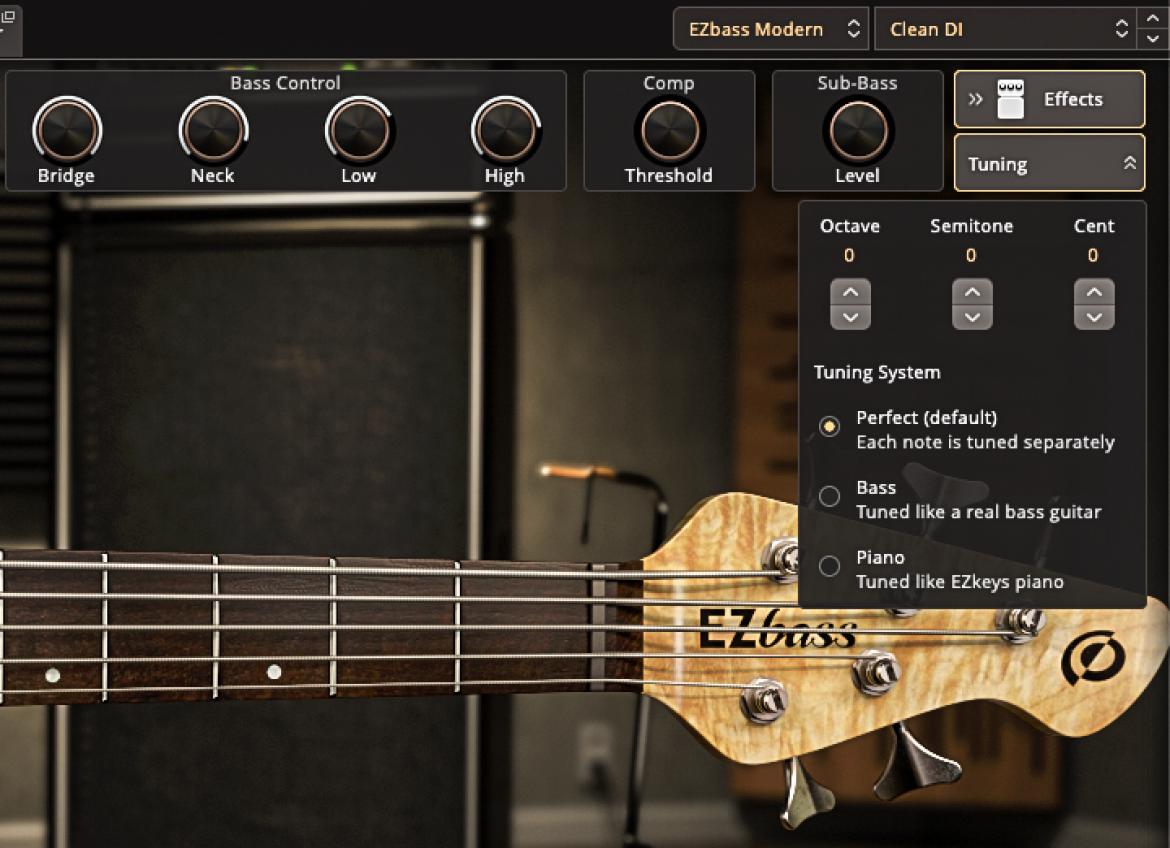Viewport: 1170px width, 848px height.
Task: Click the Low EQ knob
Action: pyautogui.click(x=359, y=130)
